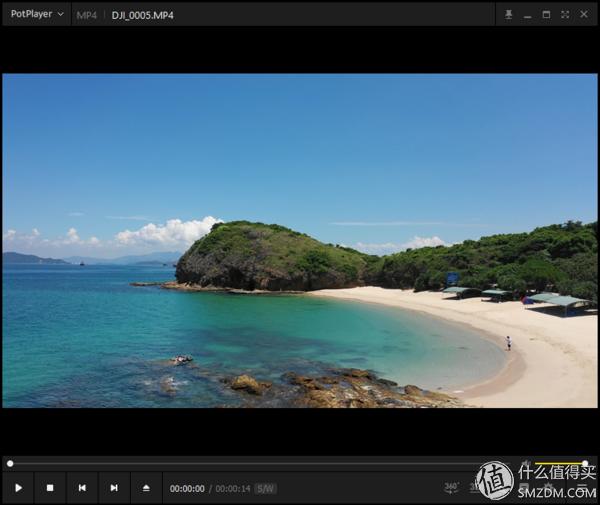Open the PotPlayer main menu dropdown
Screen dimensions: 600x505
click(37, 14)
